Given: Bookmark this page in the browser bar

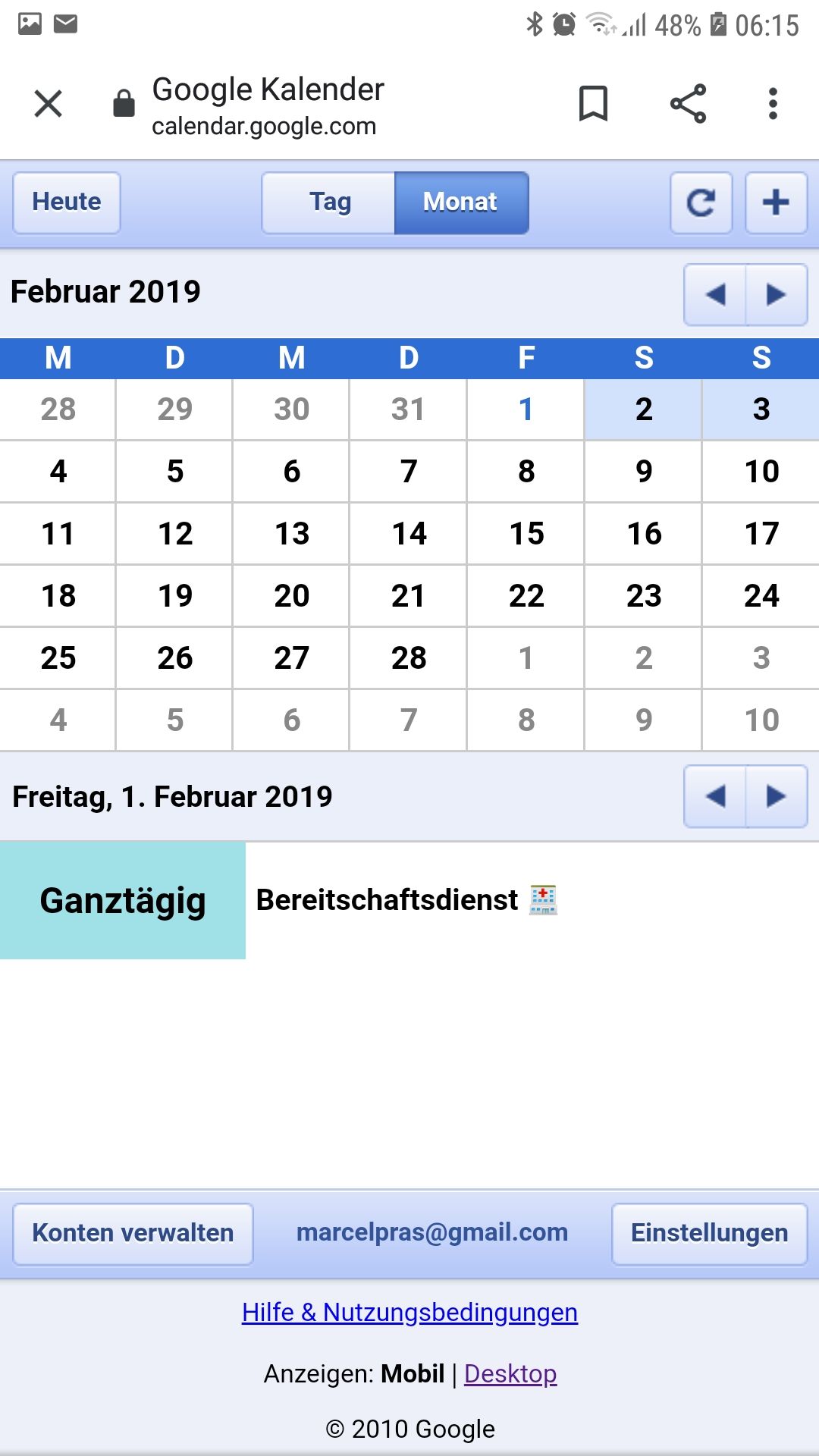Looking at the screenshot, I should 593,103.
